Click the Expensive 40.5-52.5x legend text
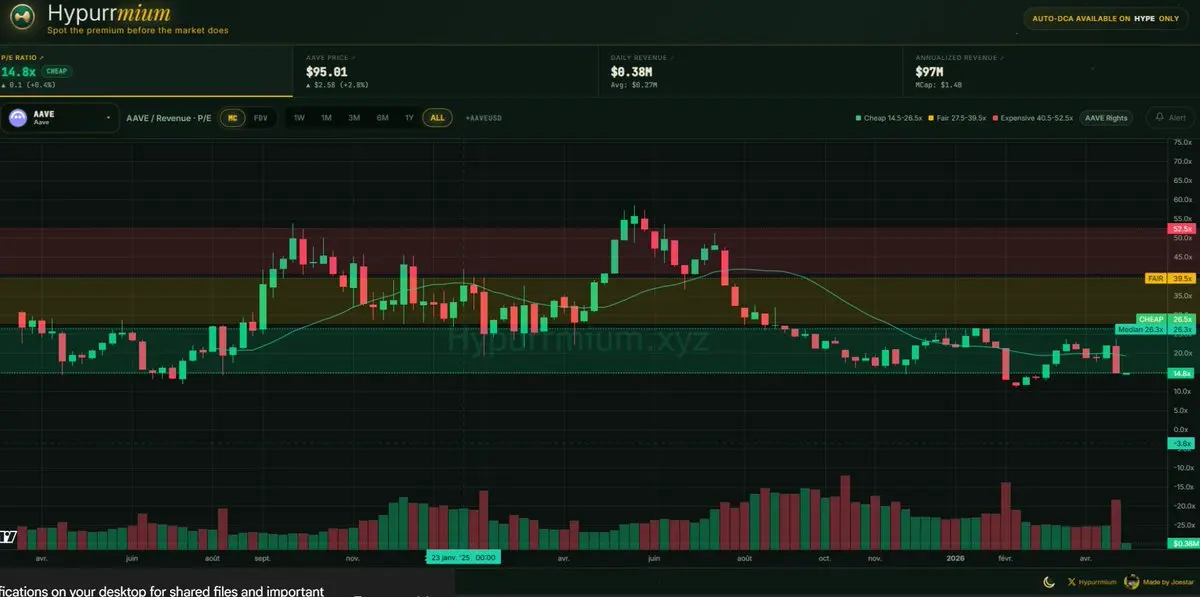Image resolution: width=1200 pixels, height=597 pixels. pyautogui.click(x=1037, y=118)
